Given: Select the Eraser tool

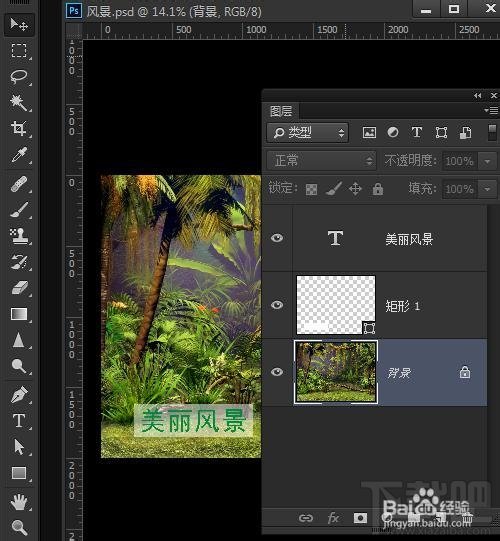Looking at the screenshot, I should coord(19,288).
